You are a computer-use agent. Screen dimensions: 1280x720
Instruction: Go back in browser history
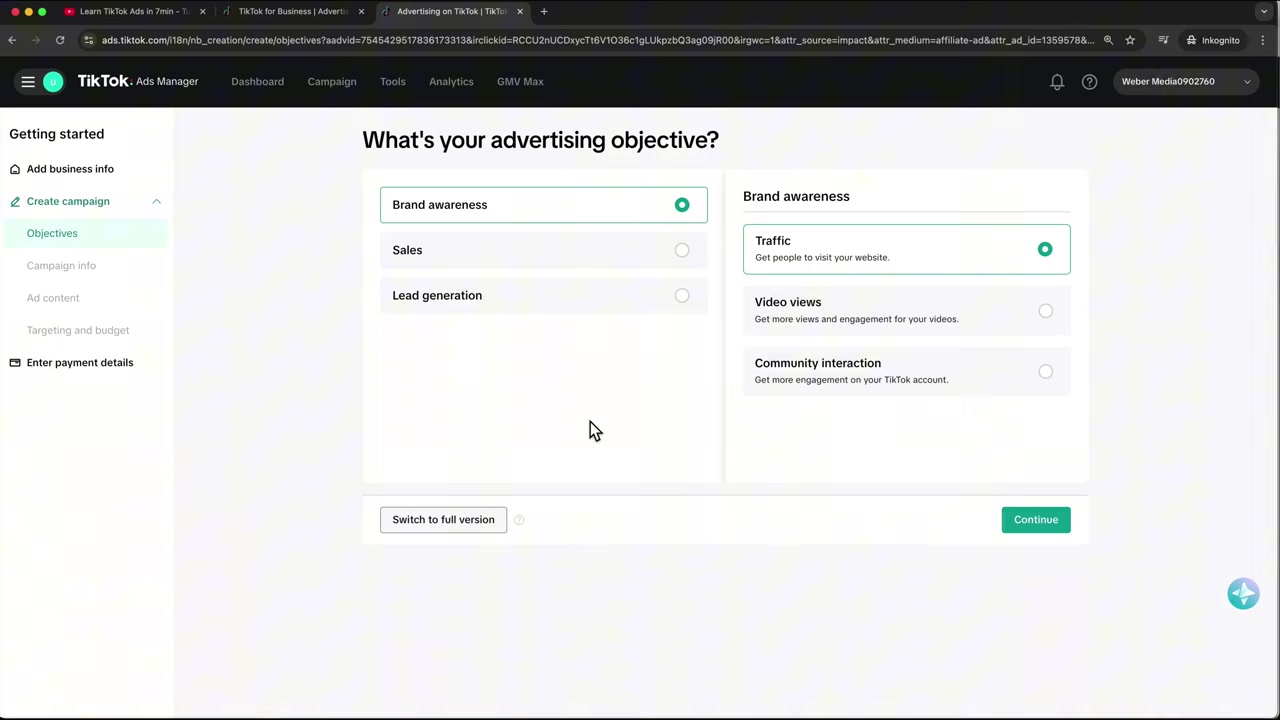[12, 40]
